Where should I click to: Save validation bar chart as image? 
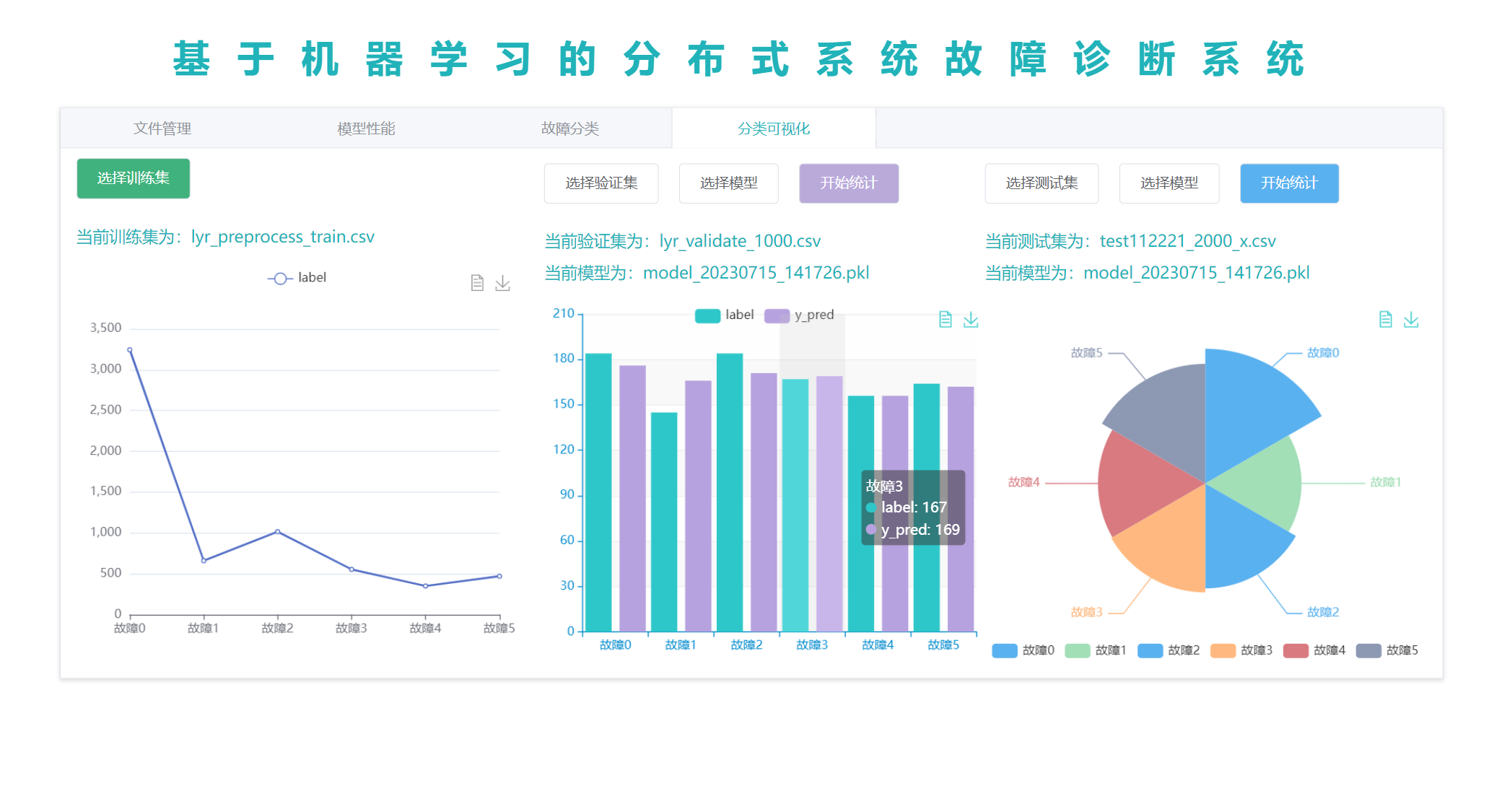coord(971,319)
